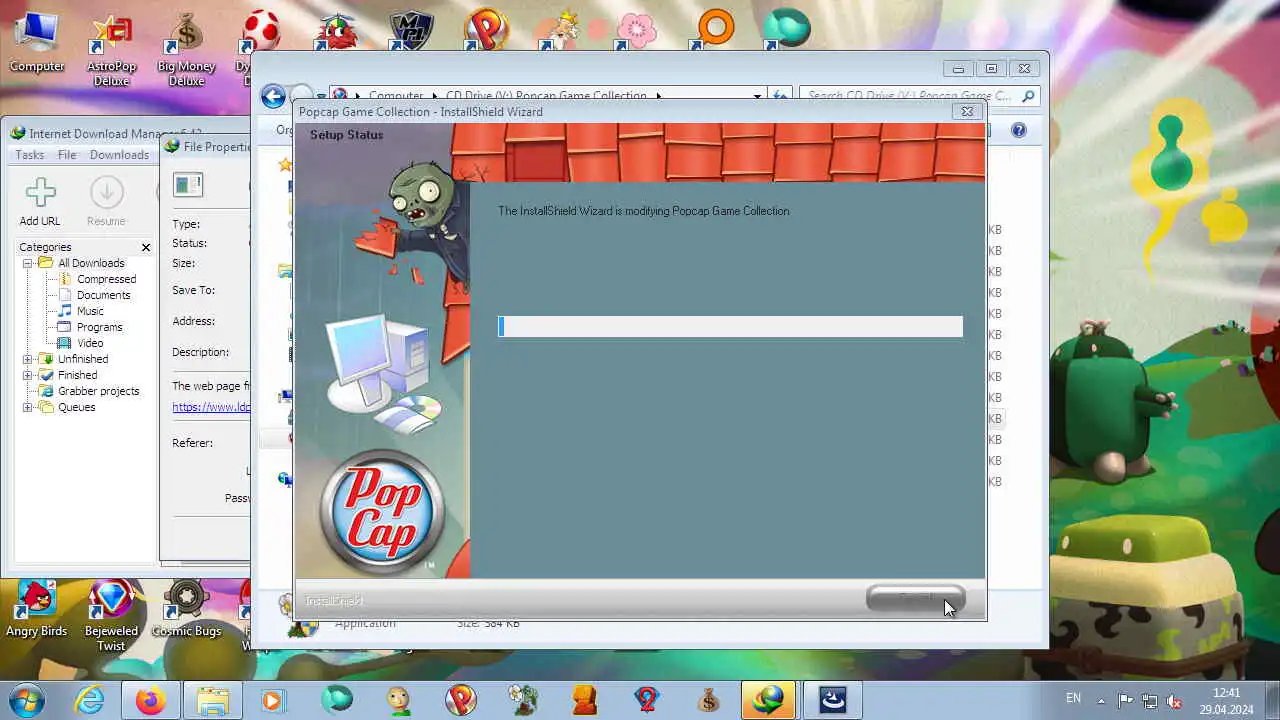Image resolution: width=1280 pixels, height=720 pixels.
Task: Click the taskbar clock showing 12:41
Action: tap(1226, 700)
